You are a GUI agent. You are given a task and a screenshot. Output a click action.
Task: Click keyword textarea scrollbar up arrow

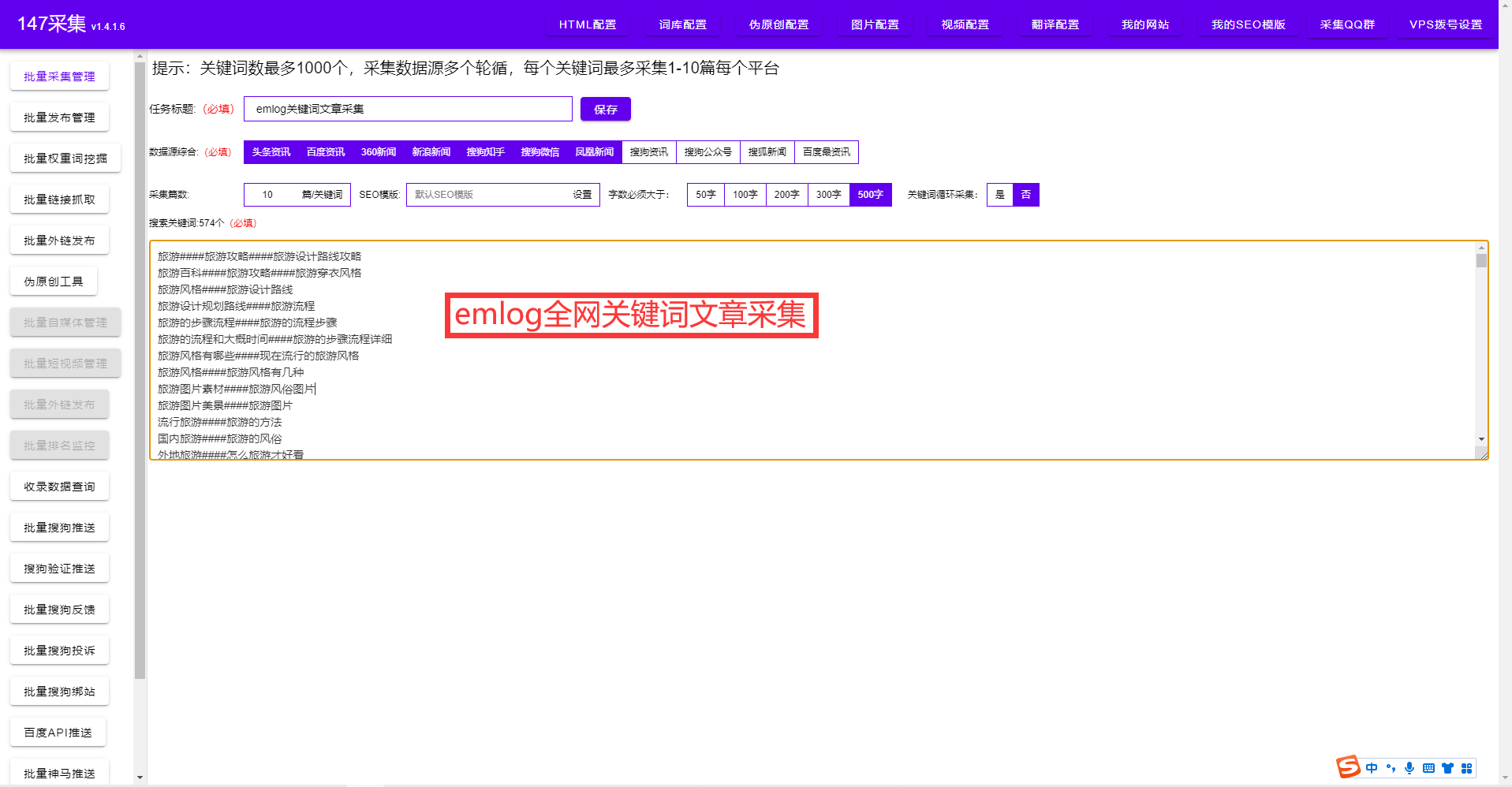click(1481, 248)
